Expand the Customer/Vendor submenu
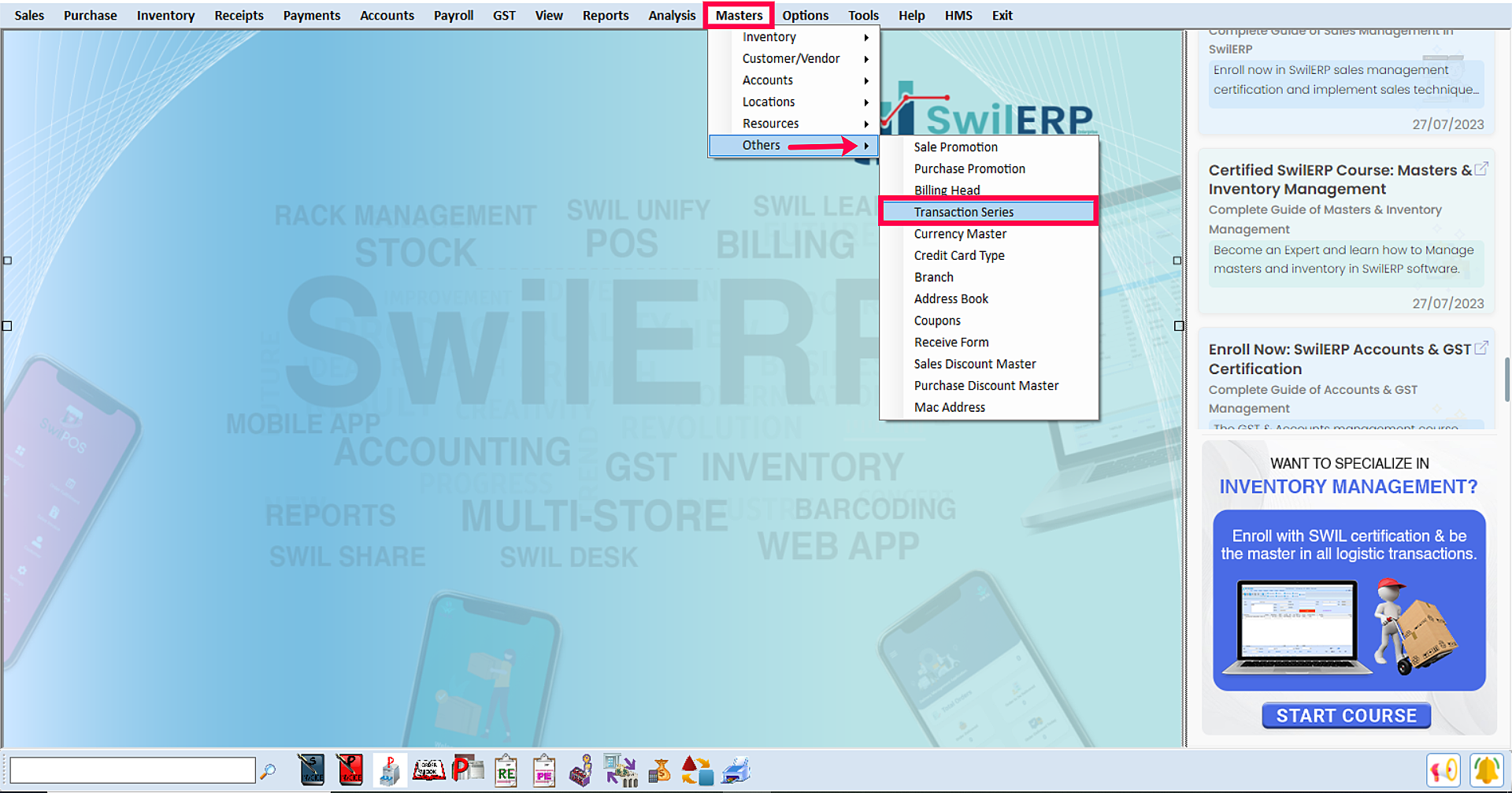Image resolution: width=1512 pixels, height=793 pixels. click(x=794, y=58)
